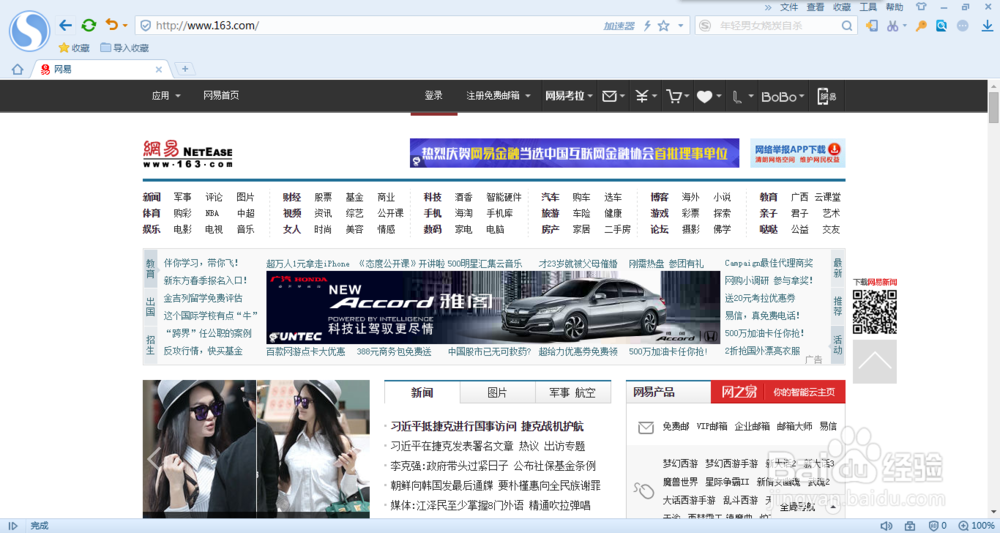1000x533 pixels.
Task: Open a new tab with plus button
Action: pos(185,69)
